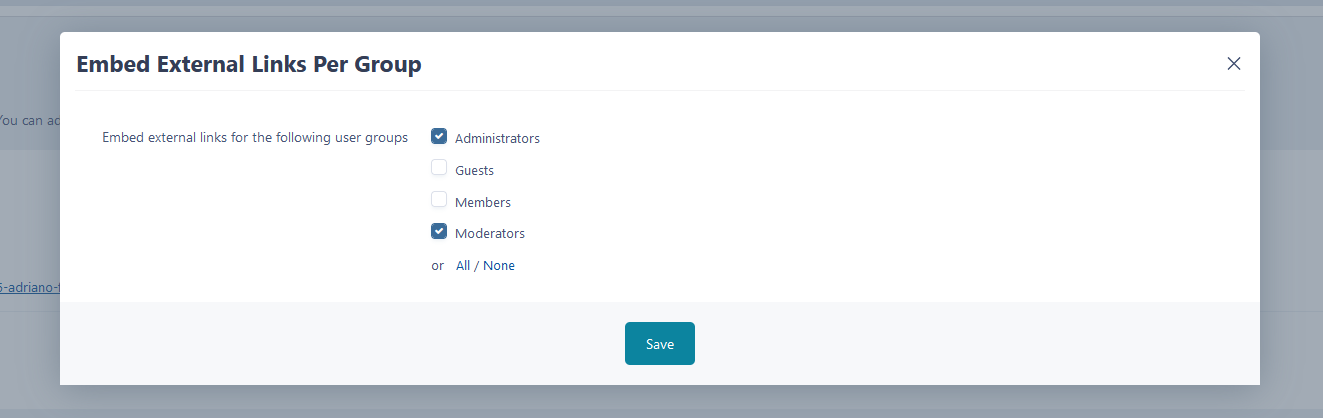This screenshot has width=1323, height=418.
Task: Disable the Moderators checkbox
Action: 439,232
